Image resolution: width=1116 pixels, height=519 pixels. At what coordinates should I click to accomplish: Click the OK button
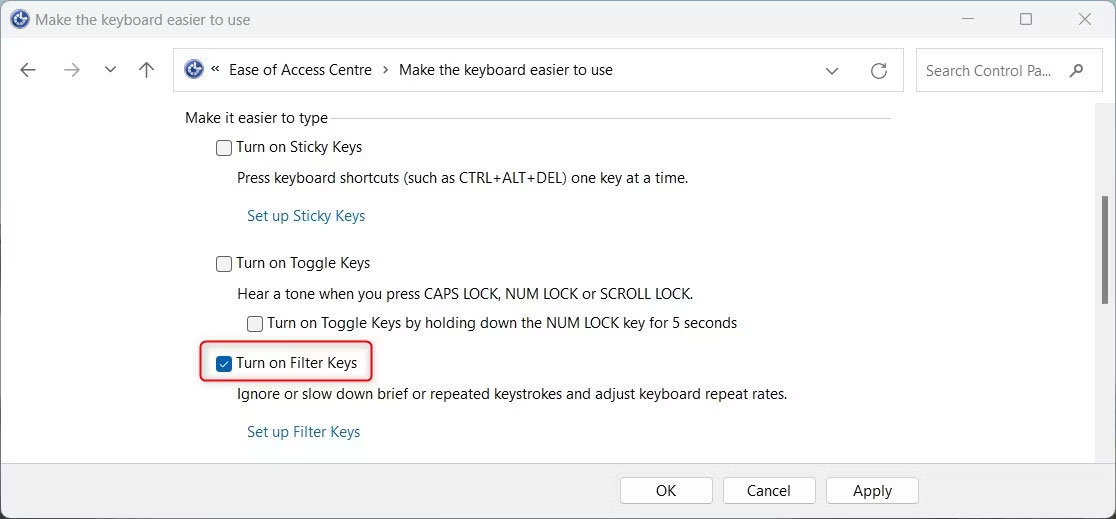(x=666, y=491)
